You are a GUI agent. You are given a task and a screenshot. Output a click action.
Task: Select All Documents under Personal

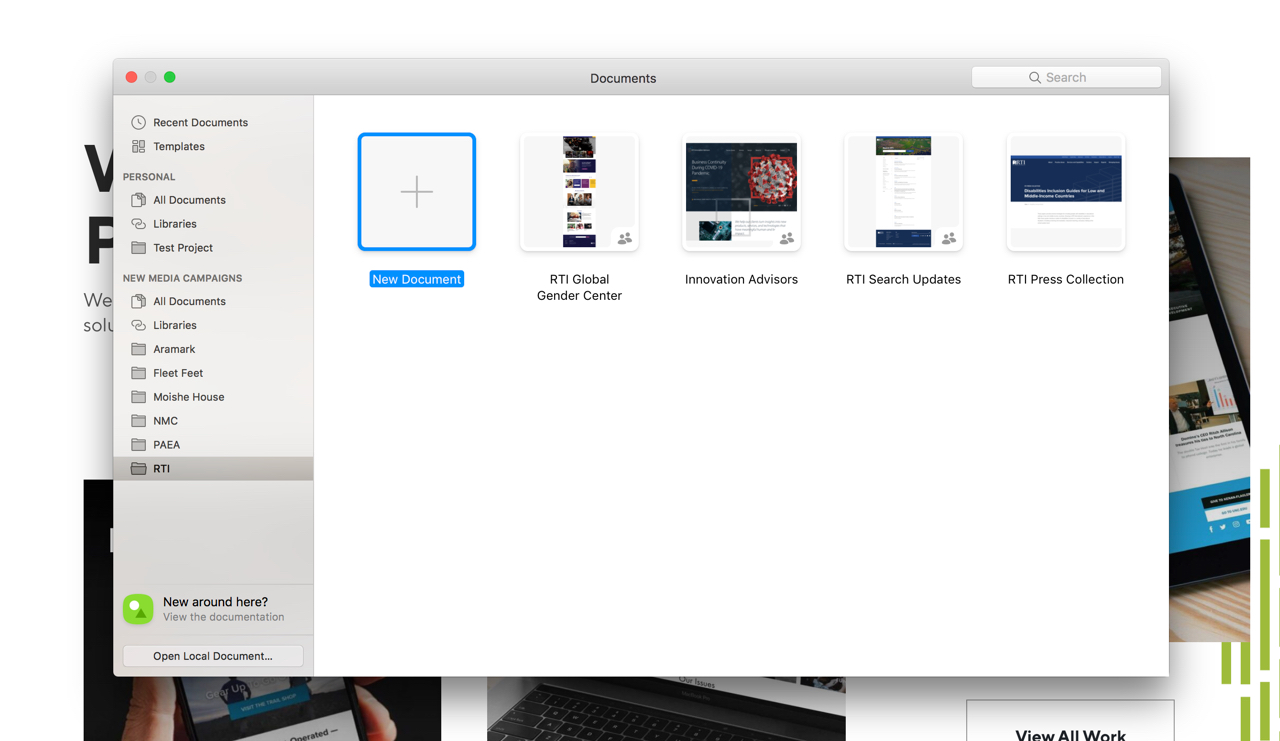pos(189,200)
